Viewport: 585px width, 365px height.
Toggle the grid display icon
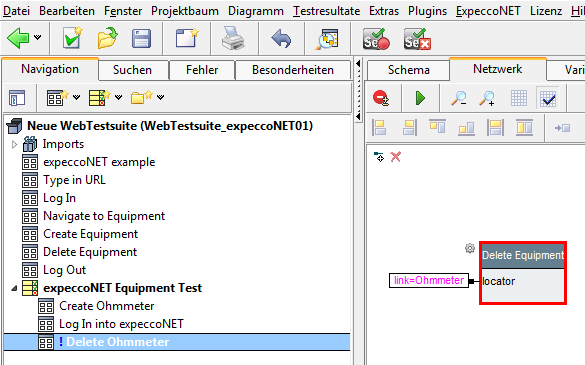[519, 98]
